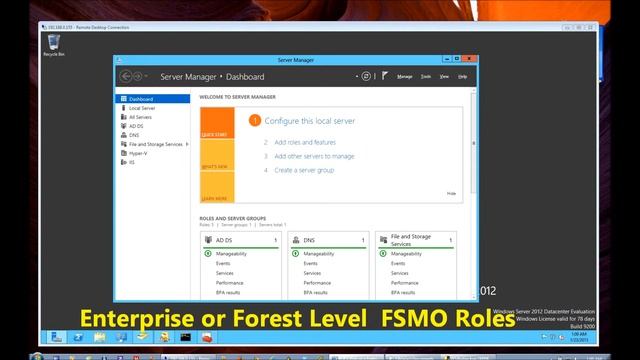Click Create a server group link

304,170
